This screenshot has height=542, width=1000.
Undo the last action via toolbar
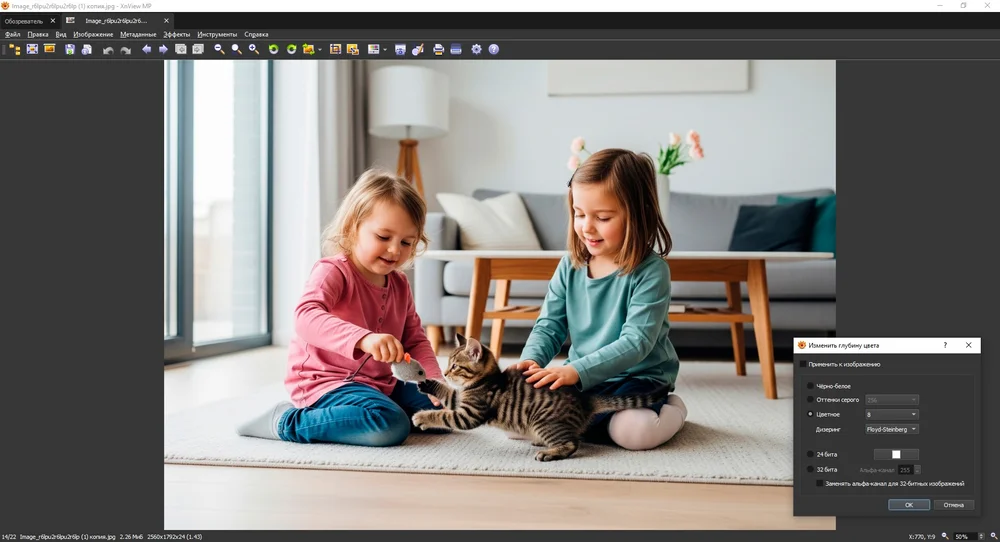[x=108, y=49]
